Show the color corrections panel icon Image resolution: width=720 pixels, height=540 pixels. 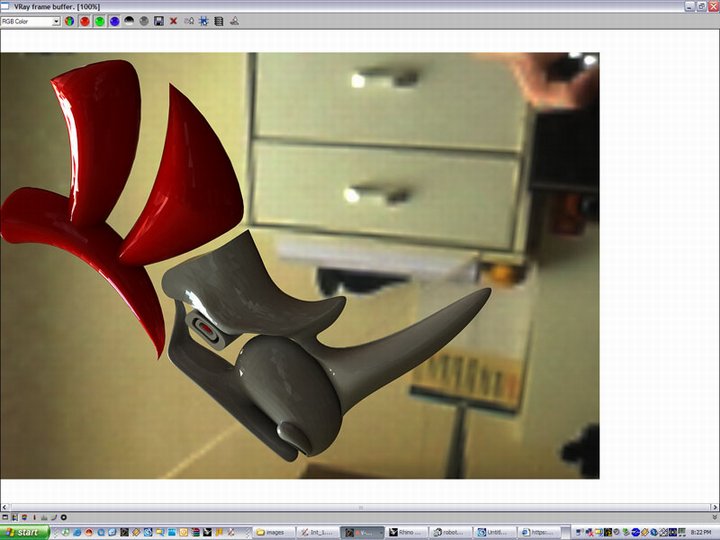tap(219, 20)
